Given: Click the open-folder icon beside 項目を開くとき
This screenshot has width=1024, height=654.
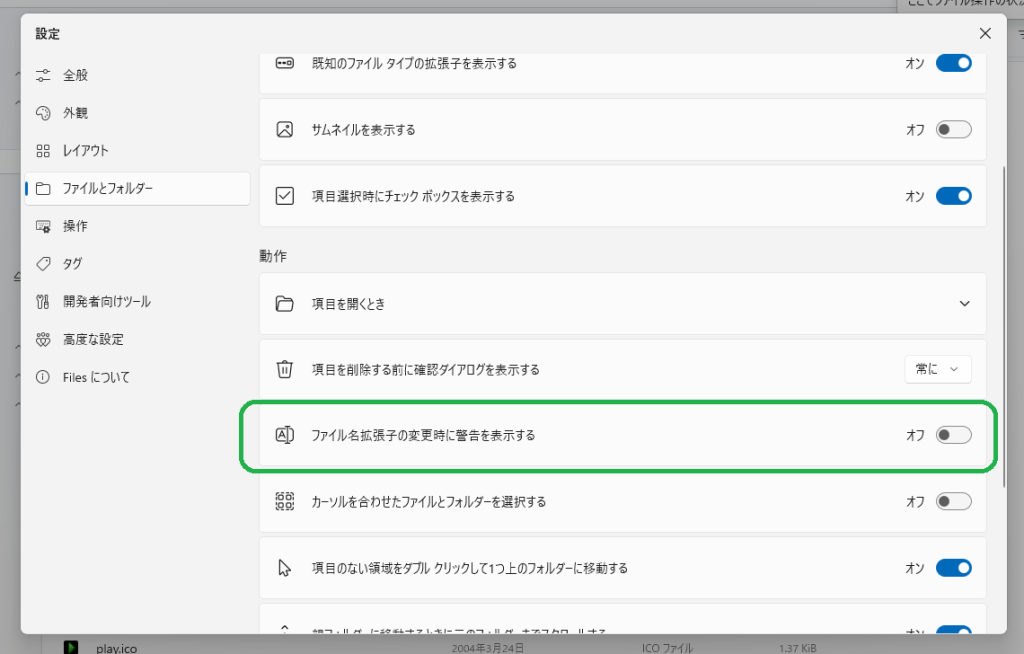Looking at the screenshot, I should [285, 304].
